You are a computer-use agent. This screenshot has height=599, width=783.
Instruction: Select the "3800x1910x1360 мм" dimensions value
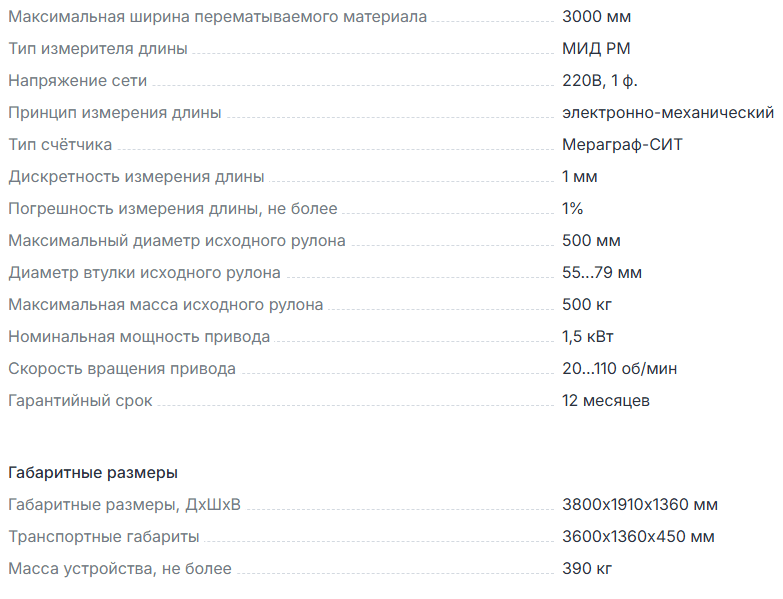(x=640, y=505)
